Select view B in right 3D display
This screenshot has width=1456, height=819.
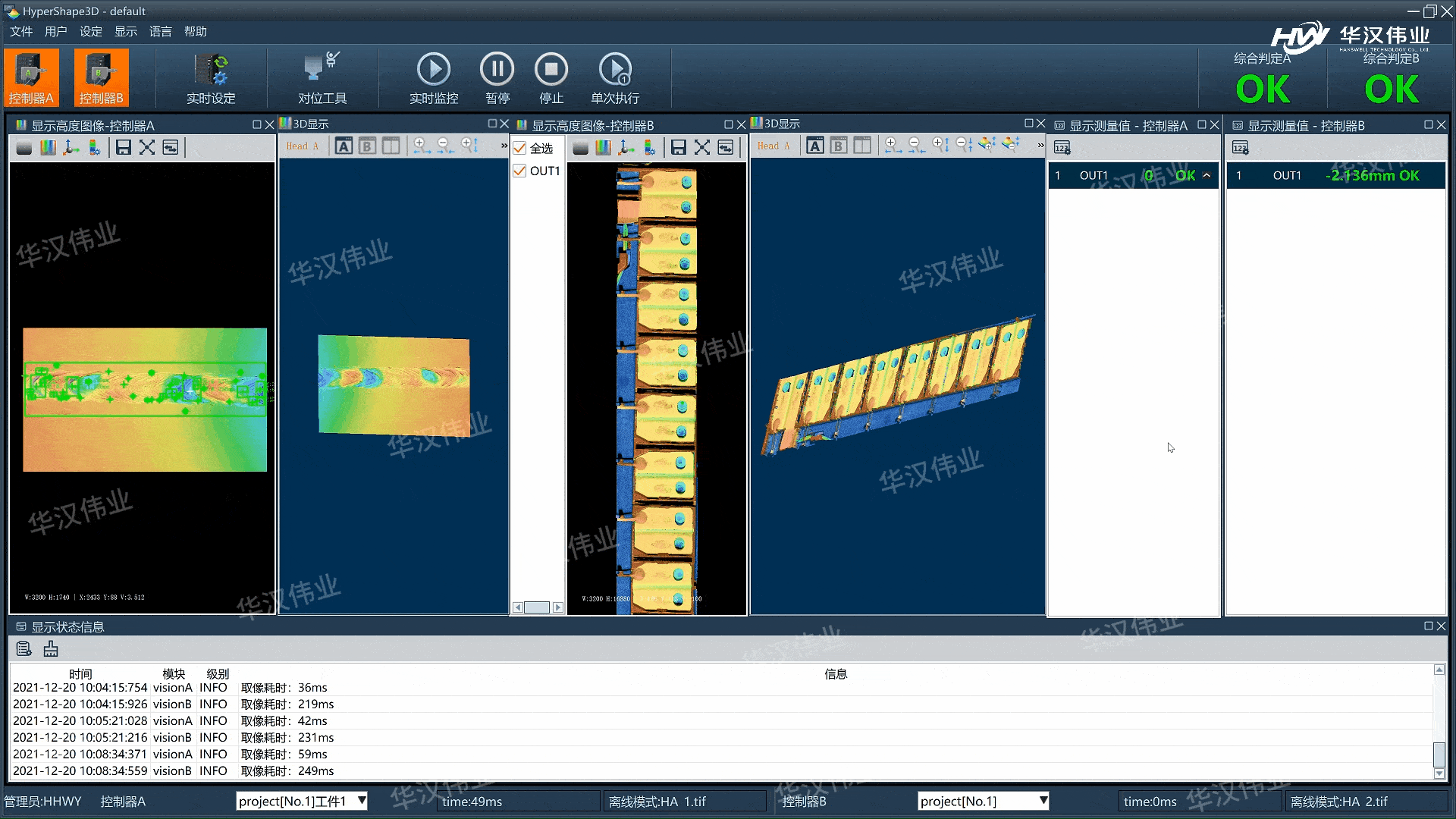click(x=839, y=146)
